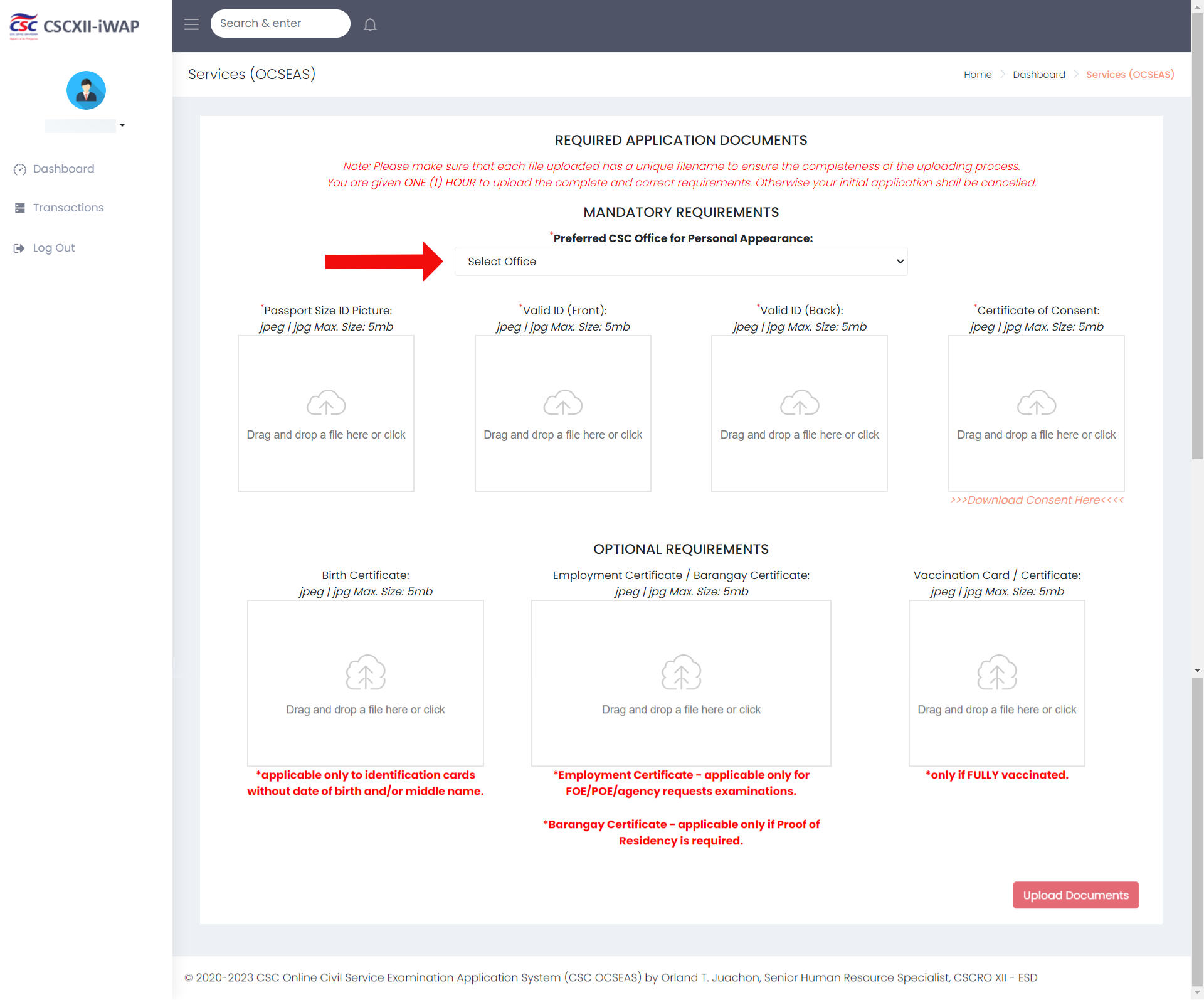Click the identification cards applicability note
1204x1000 pixels.
click(366, 783)
